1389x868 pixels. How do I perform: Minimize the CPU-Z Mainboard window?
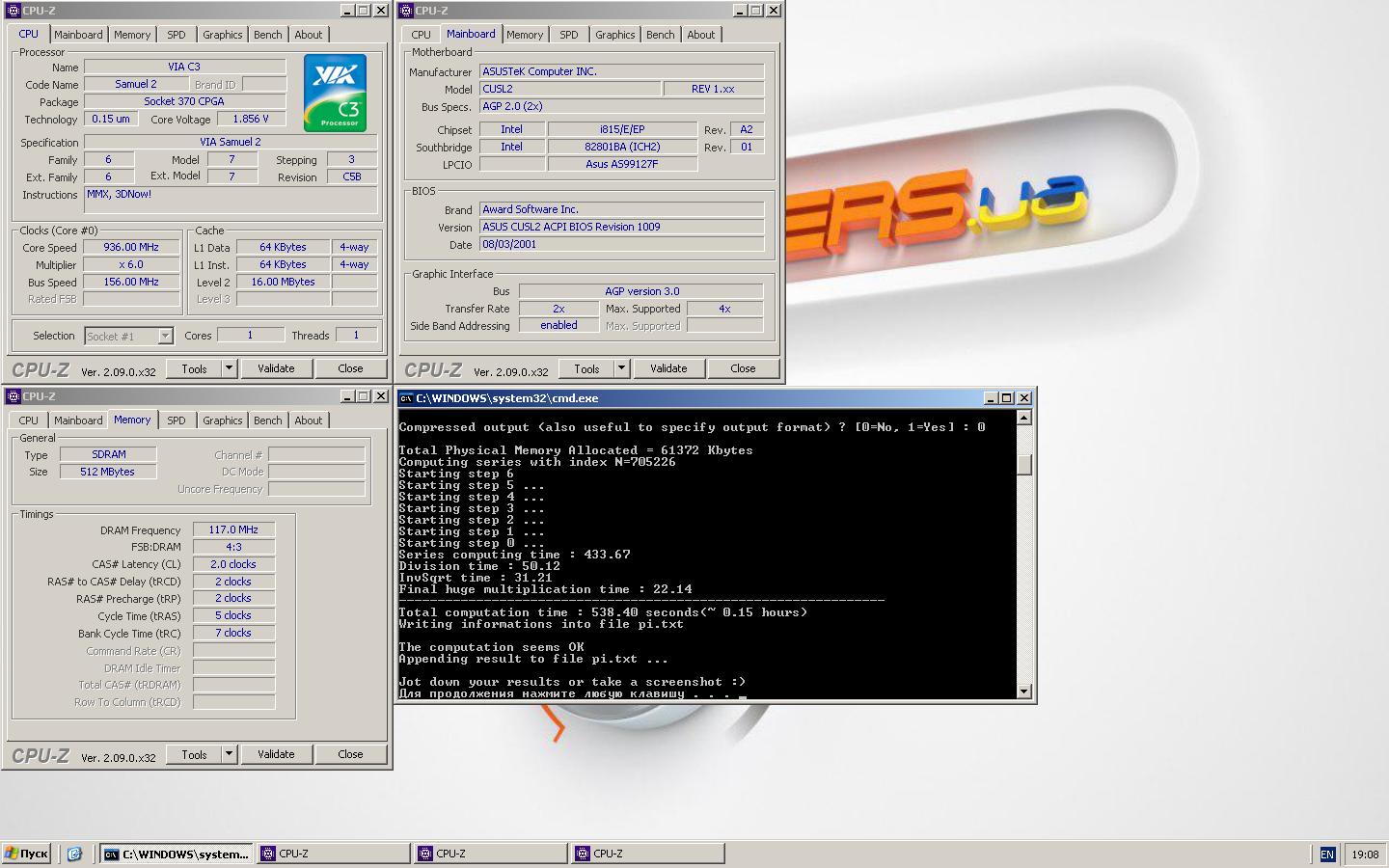[740, 11]
